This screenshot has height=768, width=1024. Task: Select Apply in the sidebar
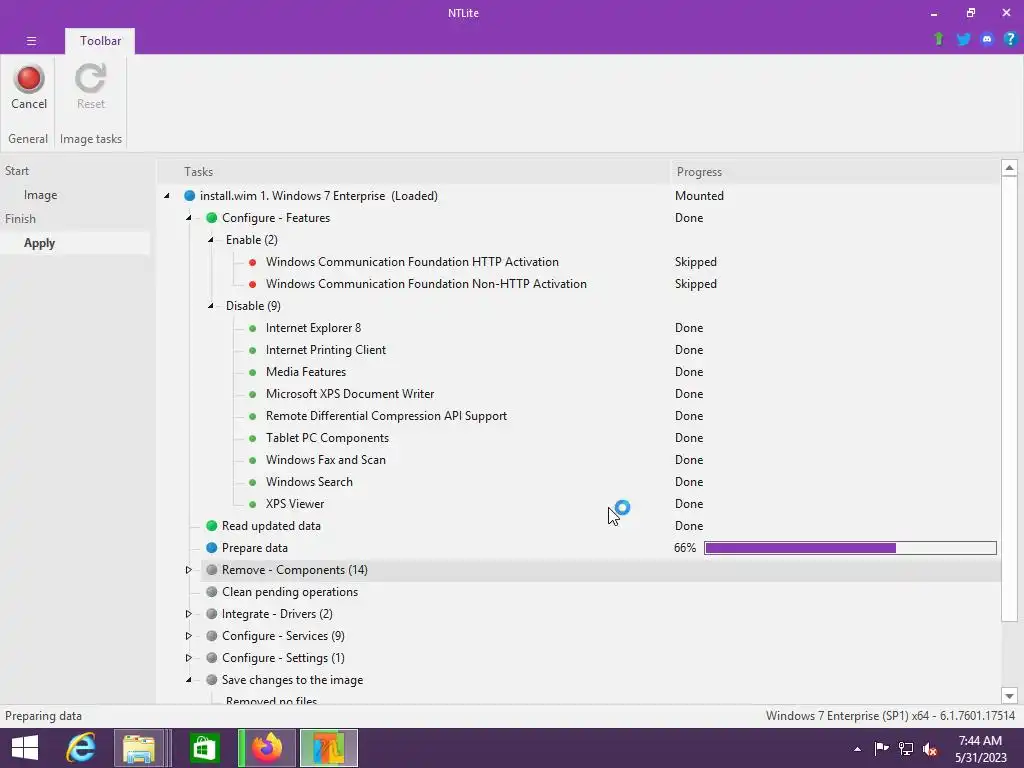click(75, 243)
